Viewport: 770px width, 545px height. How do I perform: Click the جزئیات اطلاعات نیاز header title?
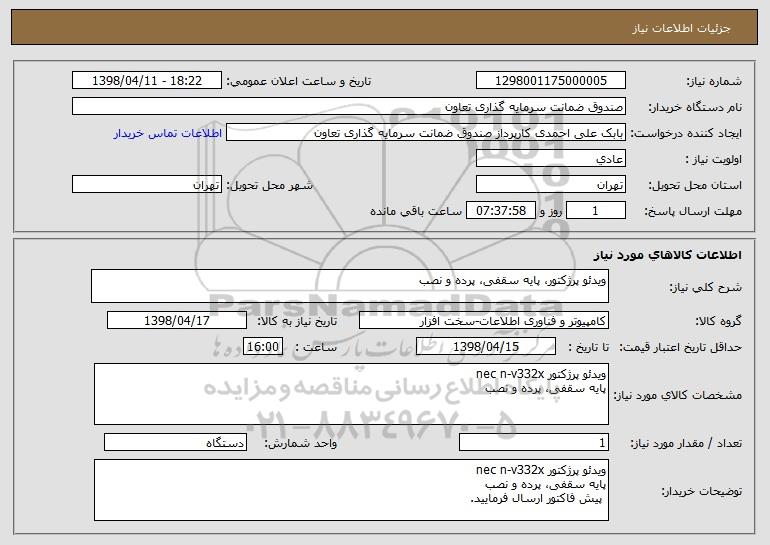[x=682, y=28]
